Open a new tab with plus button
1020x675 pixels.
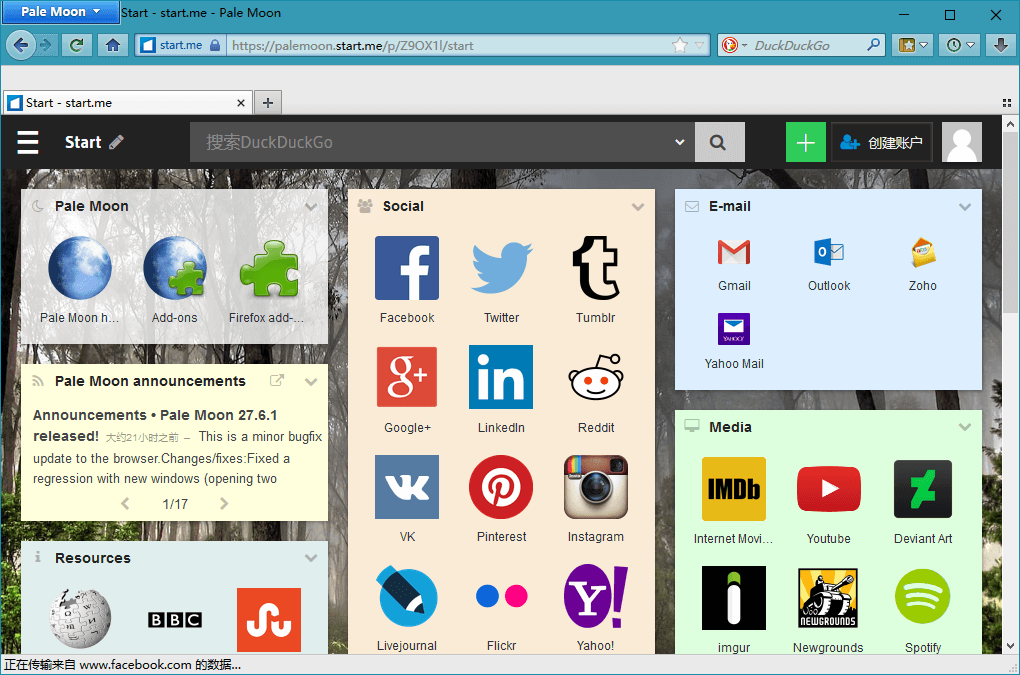tap(268, 102)
